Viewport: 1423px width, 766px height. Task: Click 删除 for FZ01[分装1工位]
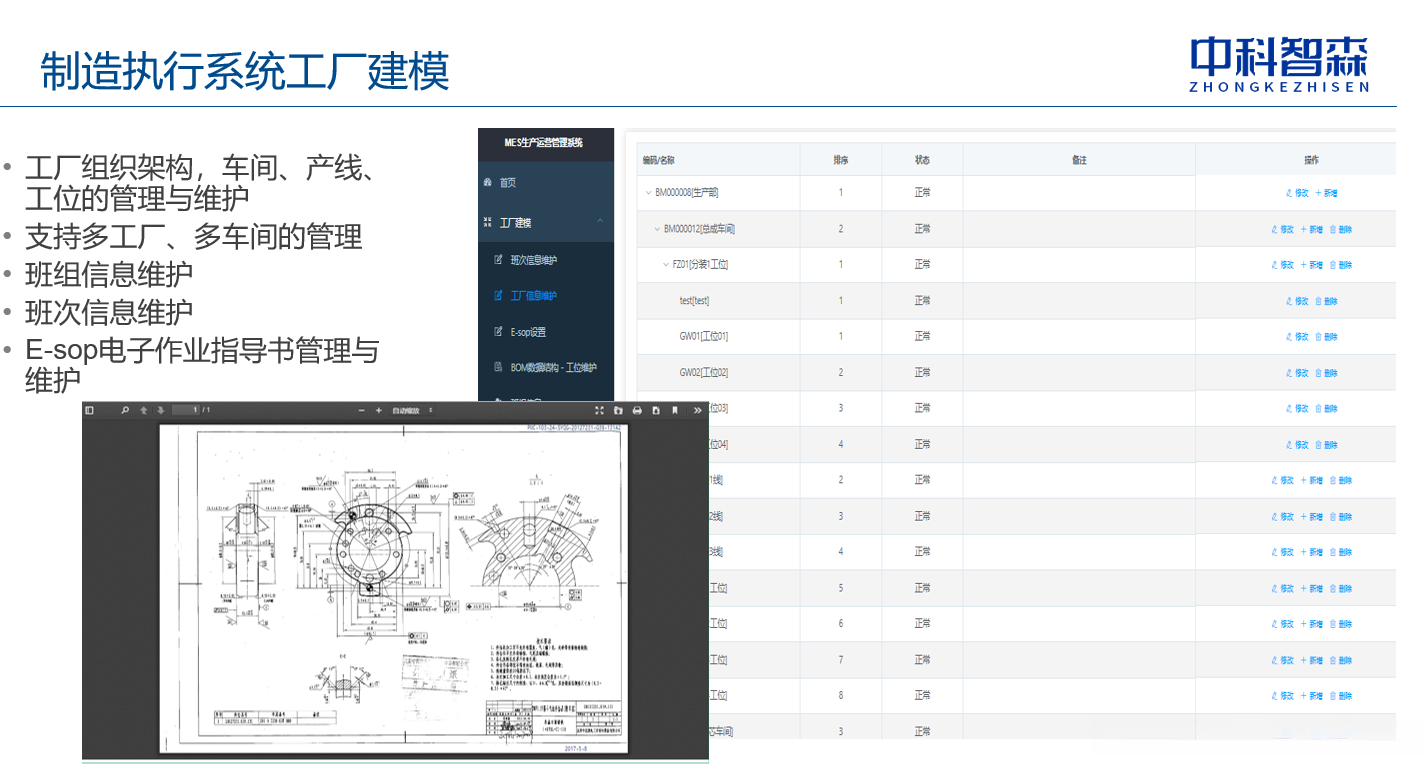click(1341, 265)
